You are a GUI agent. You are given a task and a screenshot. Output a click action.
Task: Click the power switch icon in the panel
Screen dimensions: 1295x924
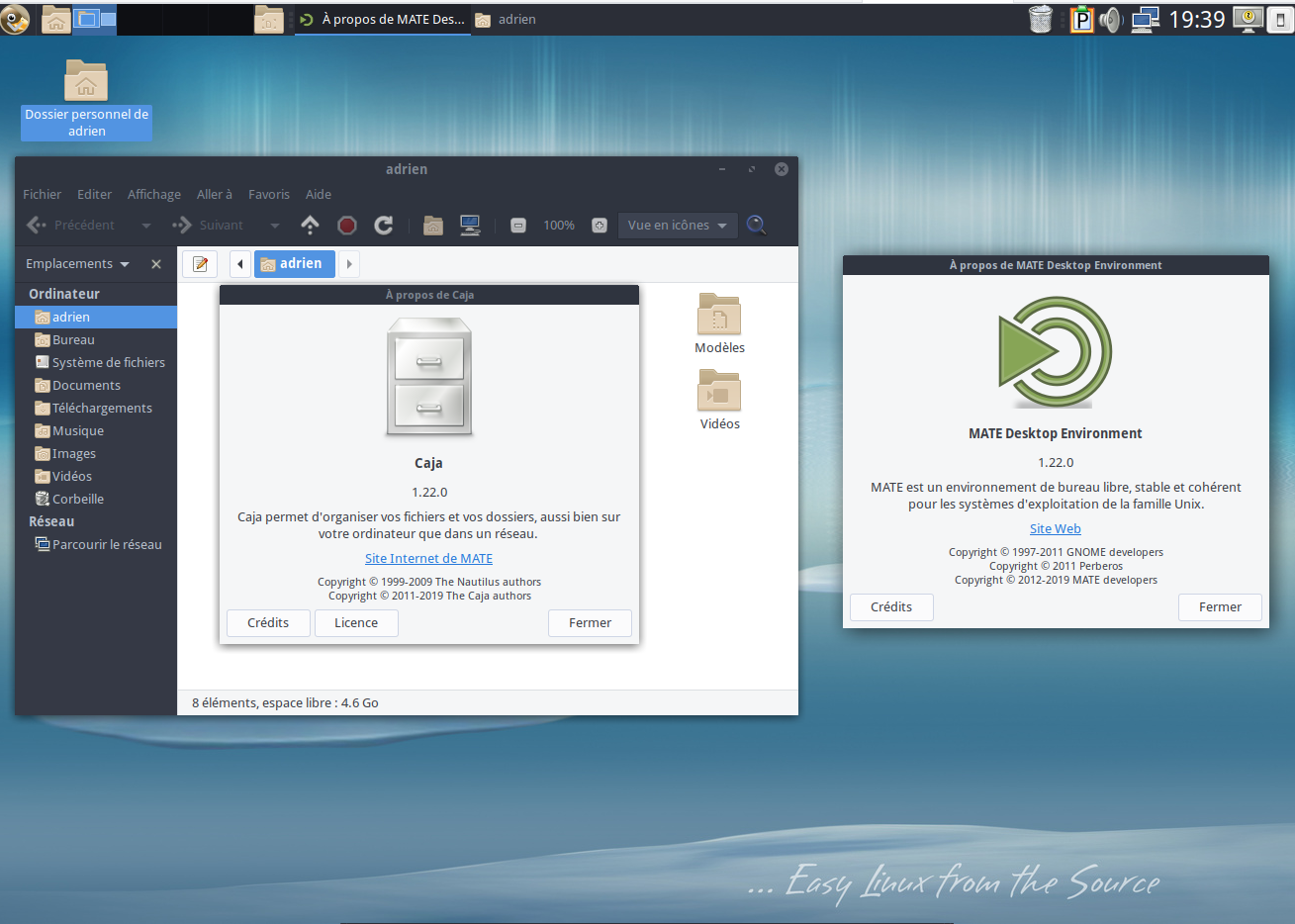pos(1279,19)
